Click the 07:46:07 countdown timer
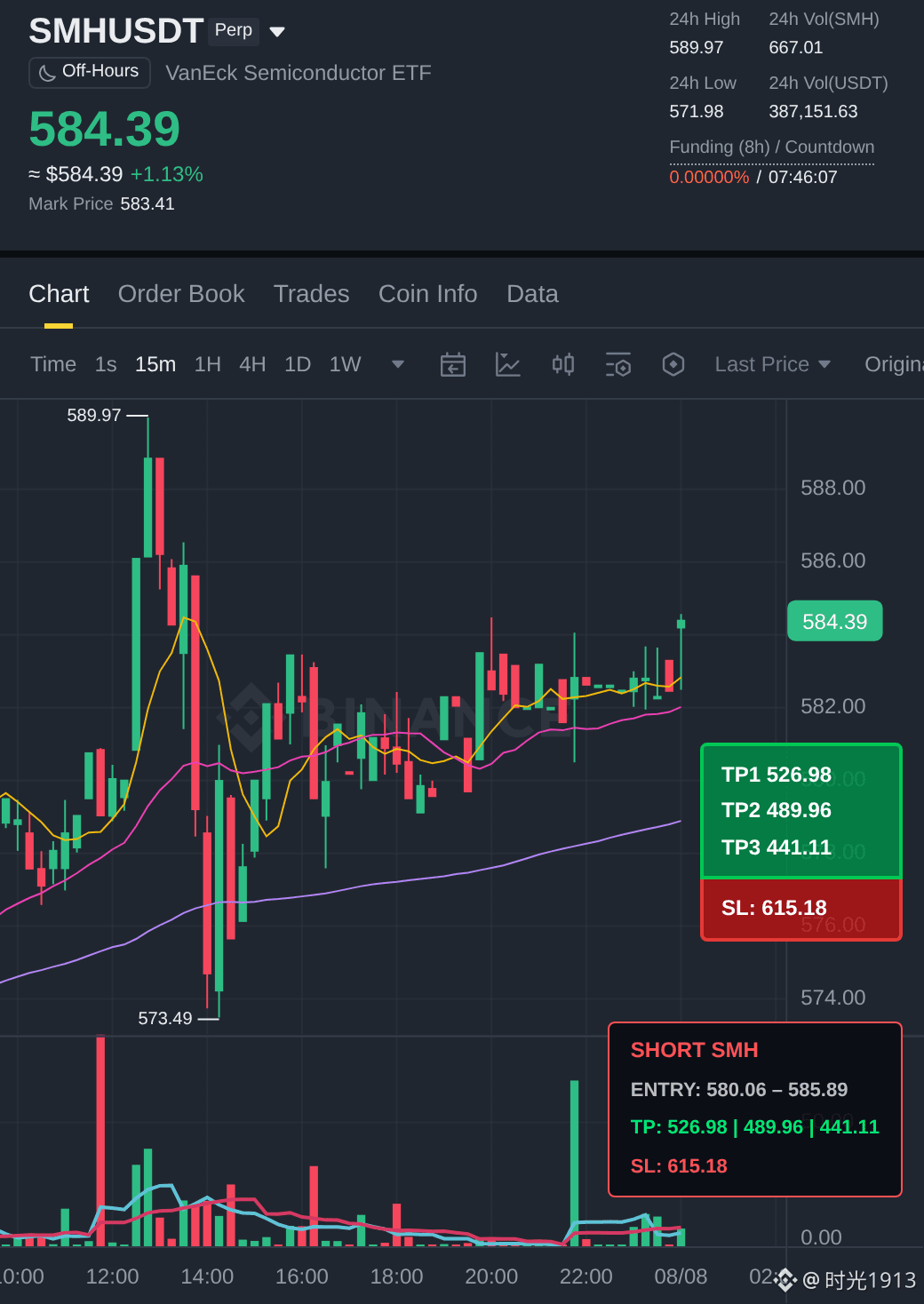Image resolution: width=924 pixels, height=1304 pixels. [803, 177]
